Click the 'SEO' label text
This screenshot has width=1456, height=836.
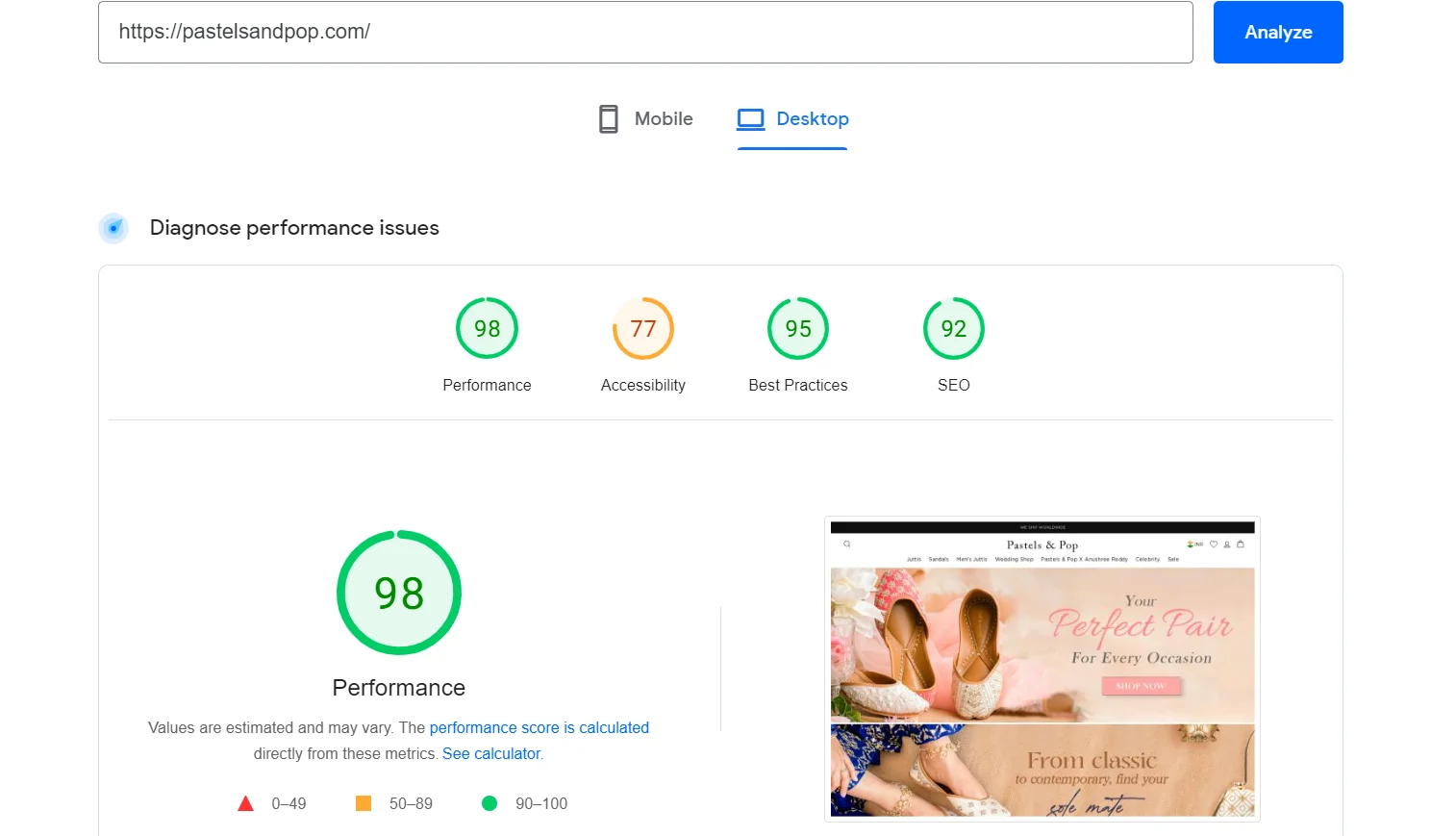coord(954,385)
